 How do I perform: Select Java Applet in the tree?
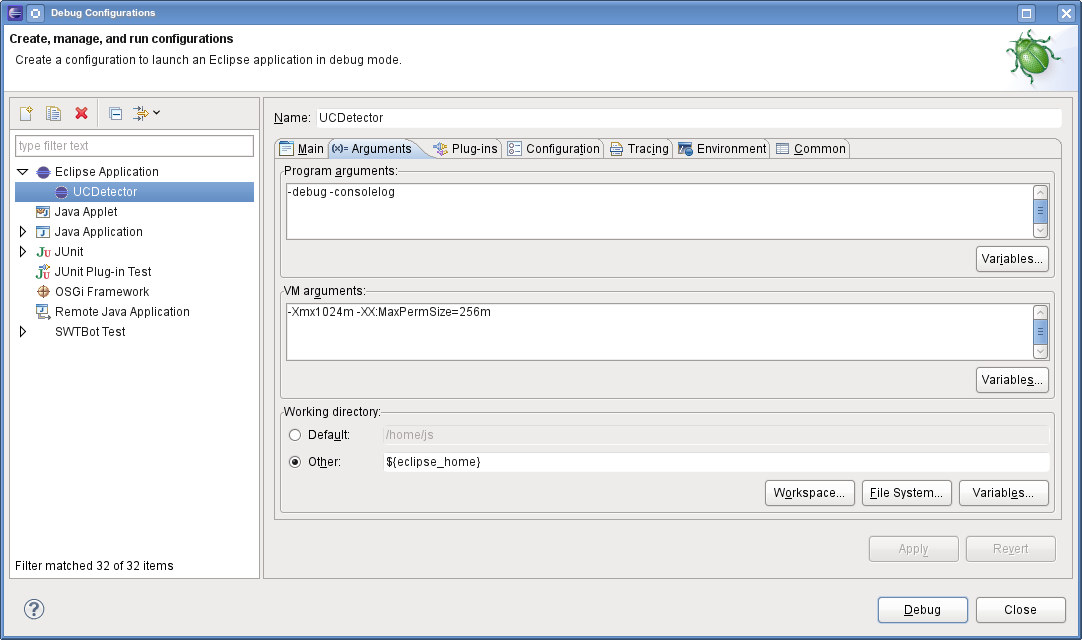[86, 212]
